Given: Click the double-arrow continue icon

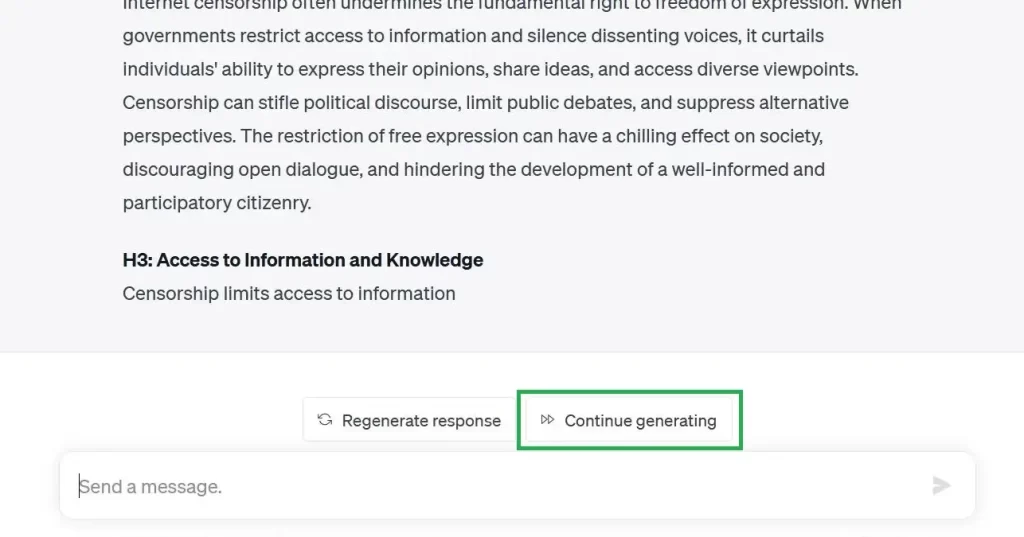Looking at the screenshot, I should point(547,419).
